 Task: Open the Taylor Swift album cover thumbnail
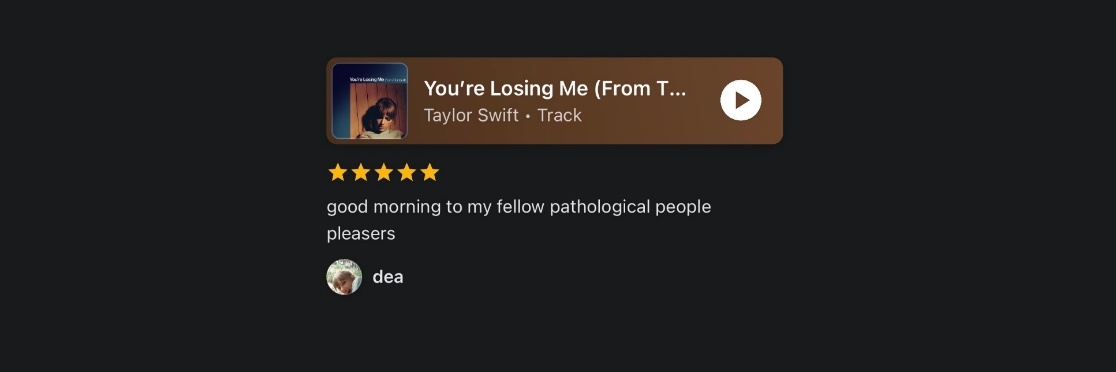click(x=370, y=100)
